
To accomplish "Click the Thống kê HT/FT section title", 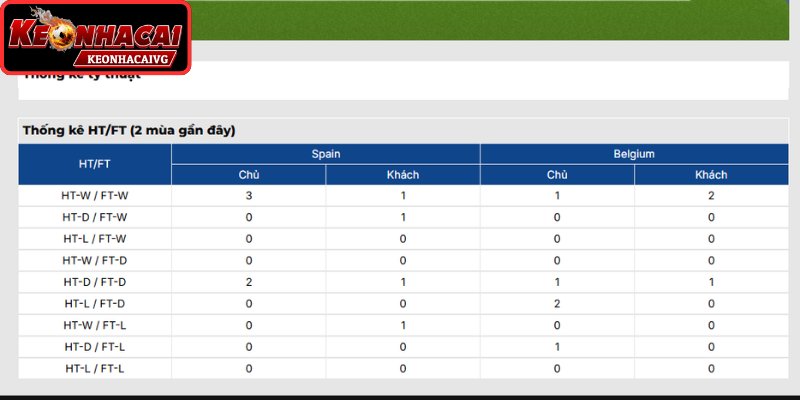I will click(129, 131).
